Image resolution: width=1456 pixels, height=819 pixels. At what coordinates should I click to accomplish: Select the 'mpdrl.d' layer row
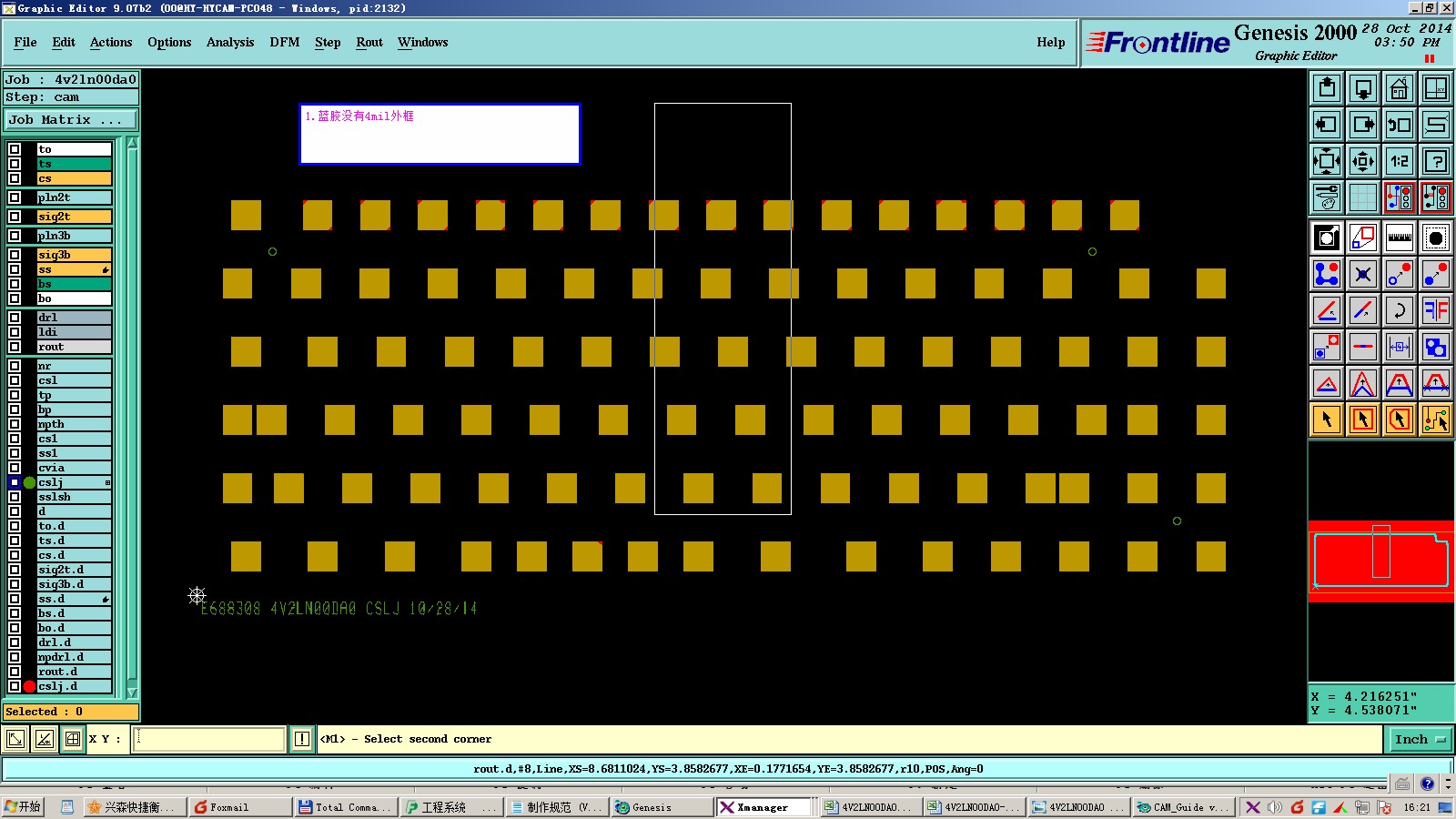point(74,657)
